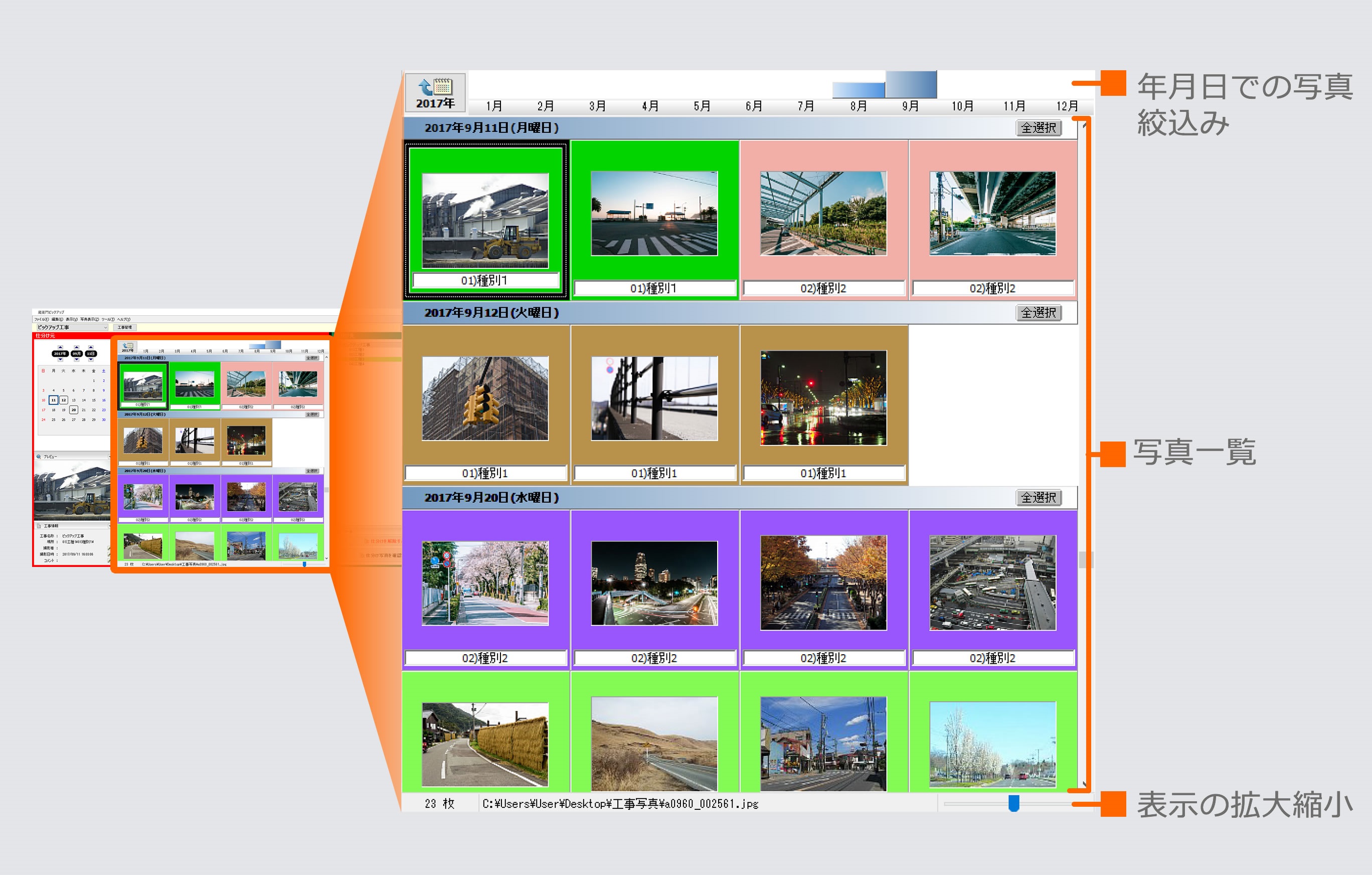
Task: Click the 工事情報 document icon
Action: (39, 526)
